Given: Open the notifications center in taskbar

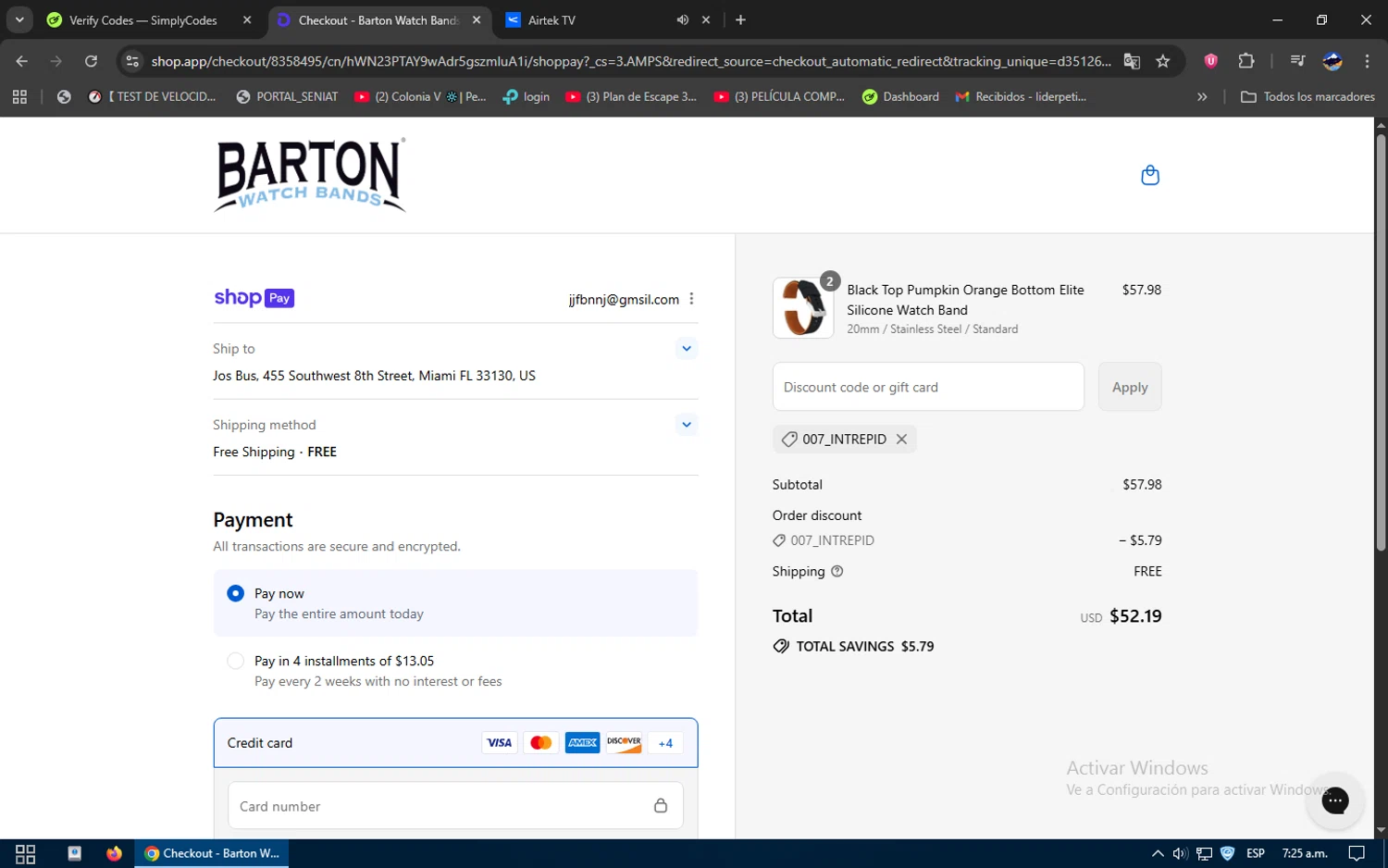Looking at the screenshot, I should [1357, 853].
